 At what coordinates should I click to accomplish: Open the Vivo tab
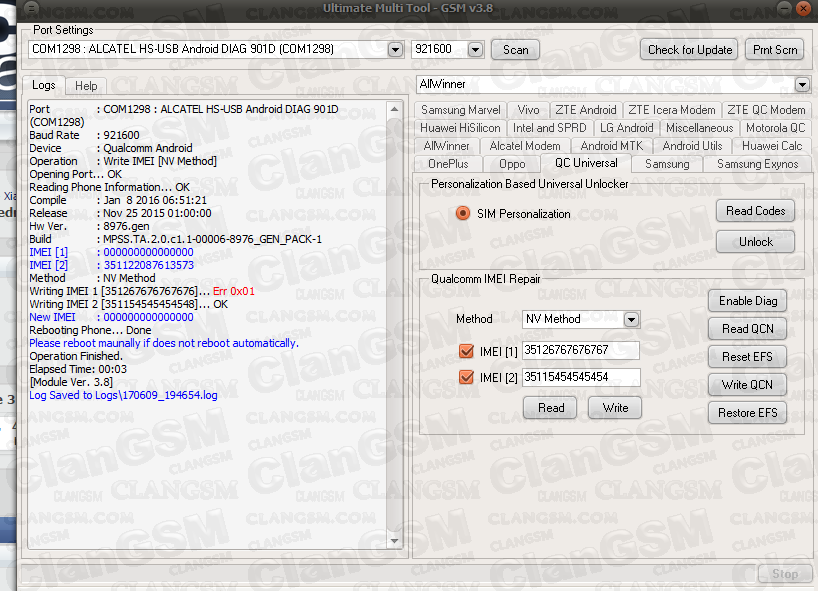528,110
